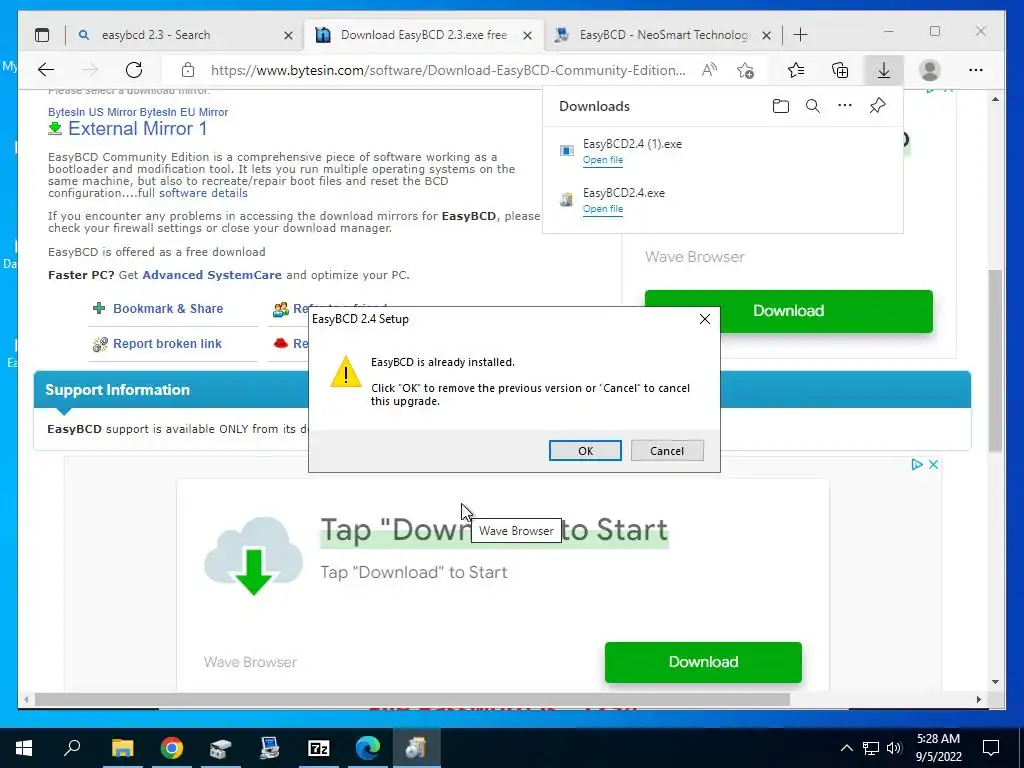
Task: Click the vertical page scrollbar thumb
Action: 995,360
